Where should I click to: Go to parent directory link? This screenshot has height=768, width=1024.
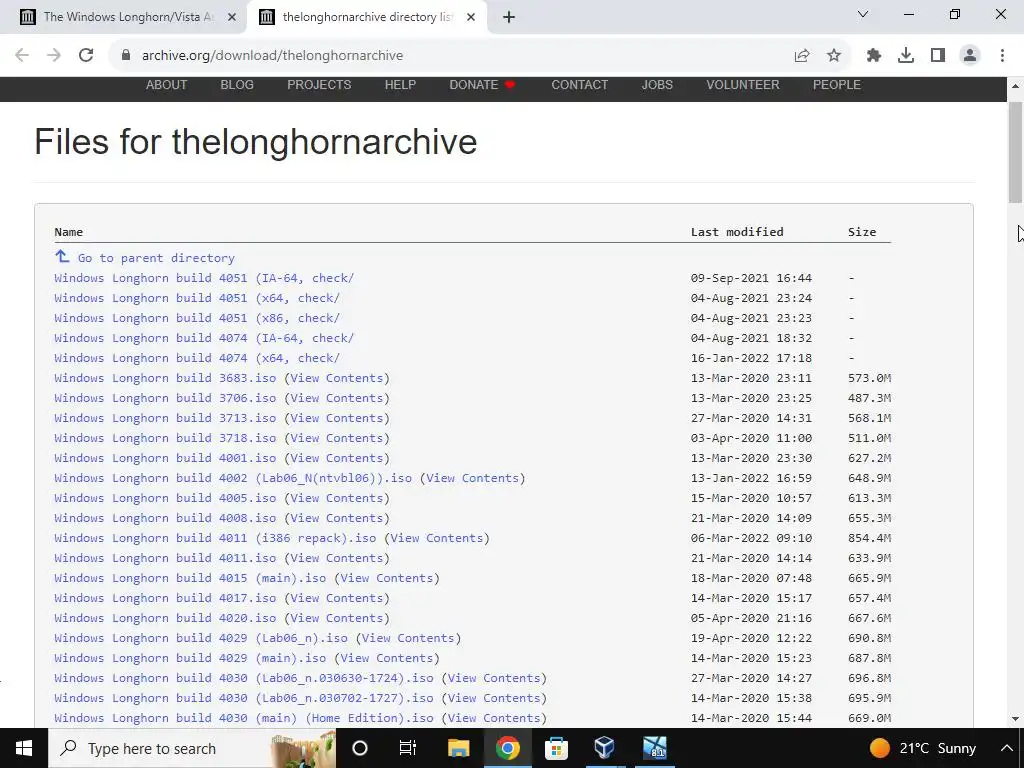point(156,258)
